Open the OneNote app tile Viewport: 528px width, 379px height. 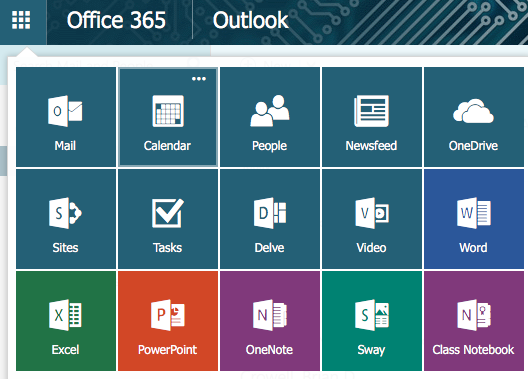[270, 321]
